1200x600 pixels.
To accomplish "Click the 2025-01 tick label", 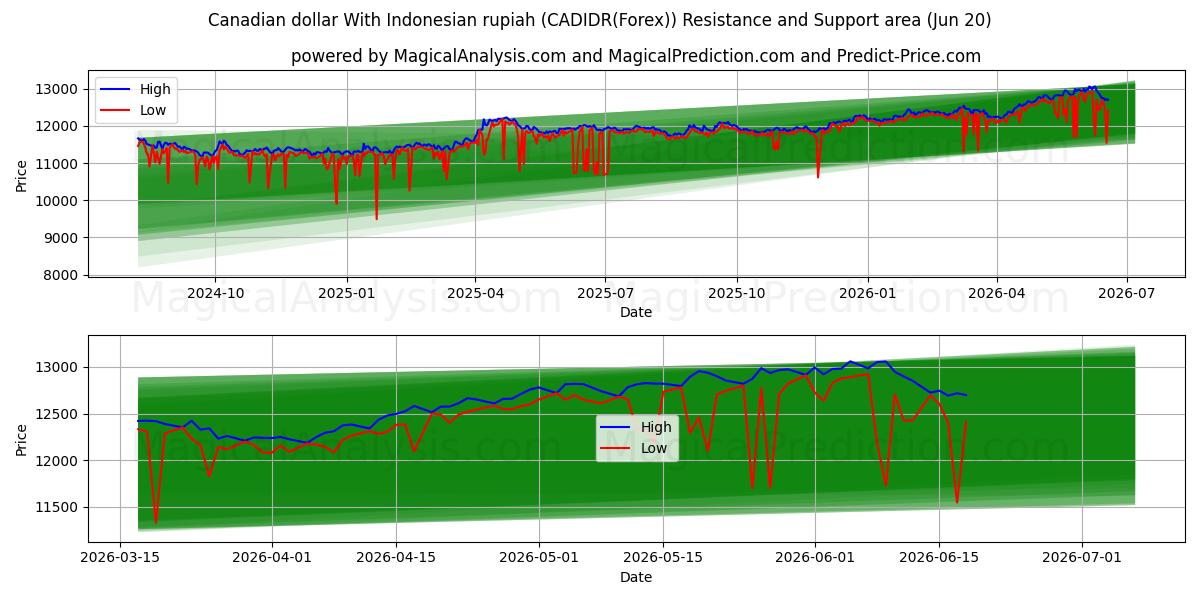I will tap(347, 293).
